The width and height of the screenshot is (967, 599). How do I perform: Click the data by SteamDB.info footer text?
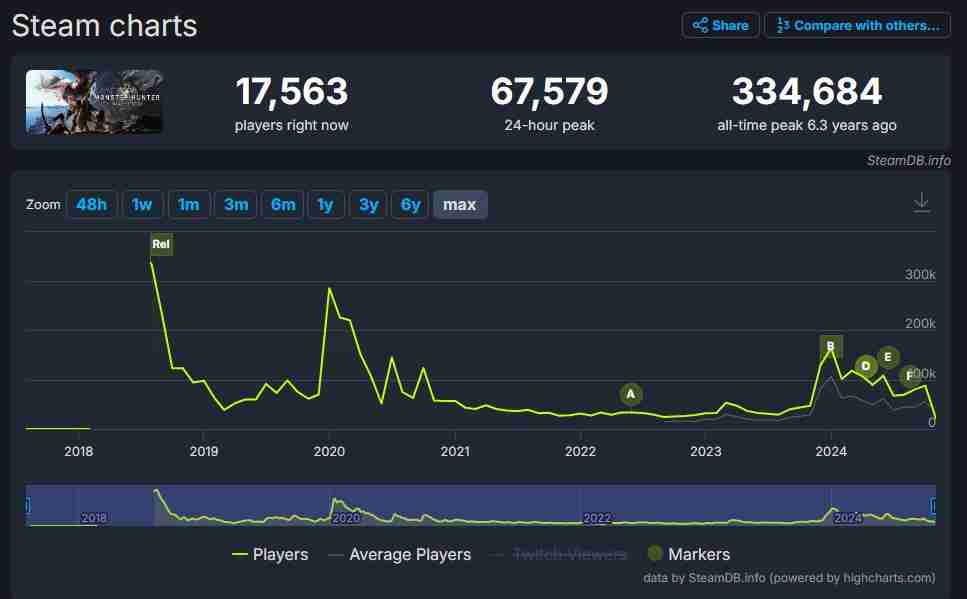(x=789, y=578)
